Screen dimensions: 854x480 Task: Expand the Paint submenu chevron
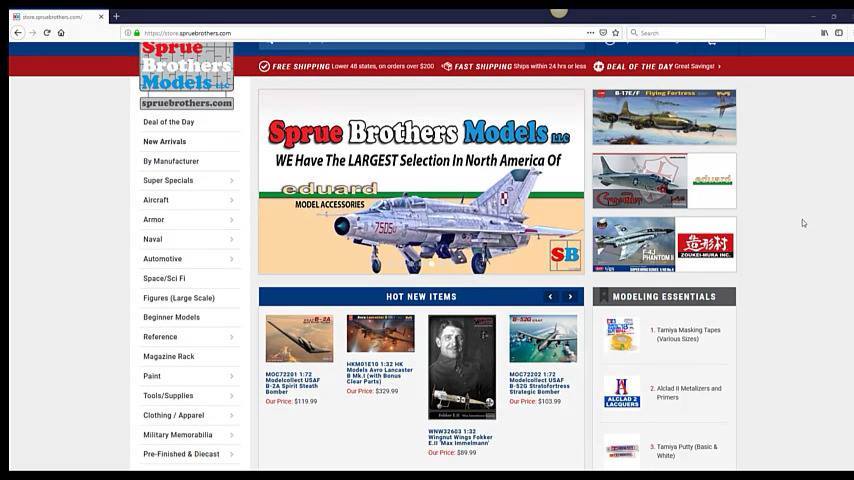231,376
